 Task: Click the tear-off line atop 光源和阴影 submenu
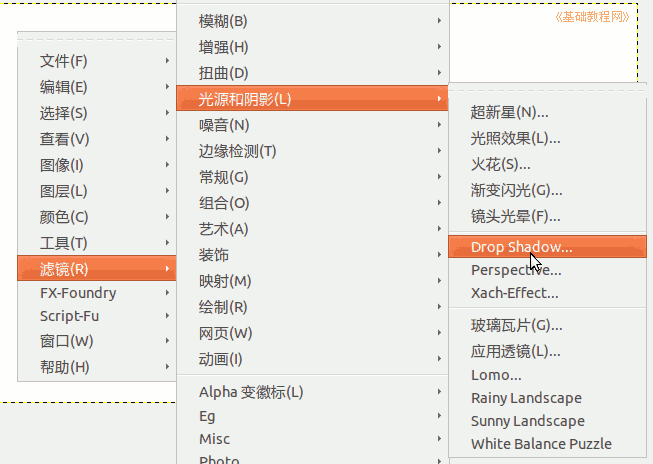(x=547, y=91)
